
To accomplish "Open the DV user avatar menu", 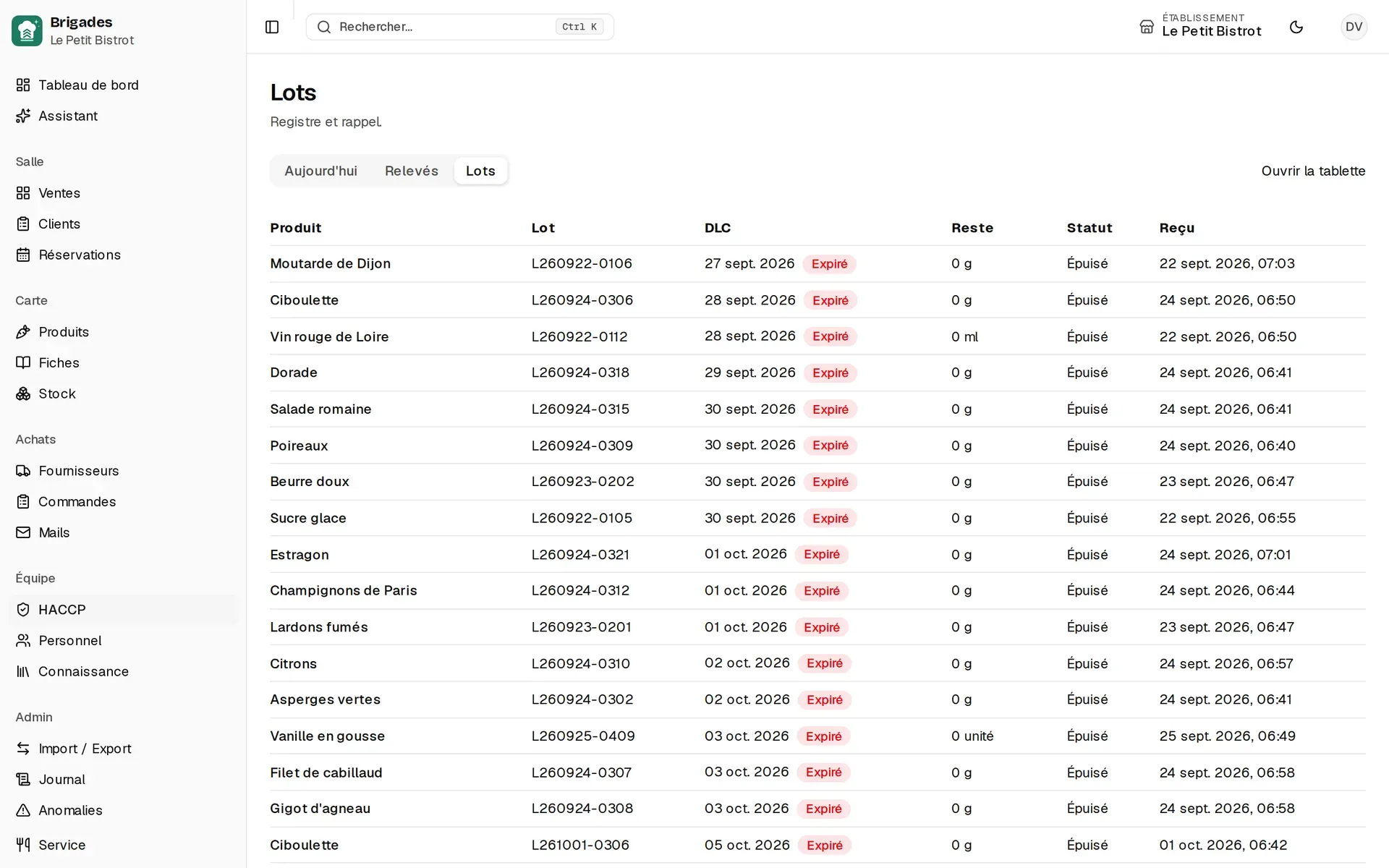I will (x=1354, y=27).
